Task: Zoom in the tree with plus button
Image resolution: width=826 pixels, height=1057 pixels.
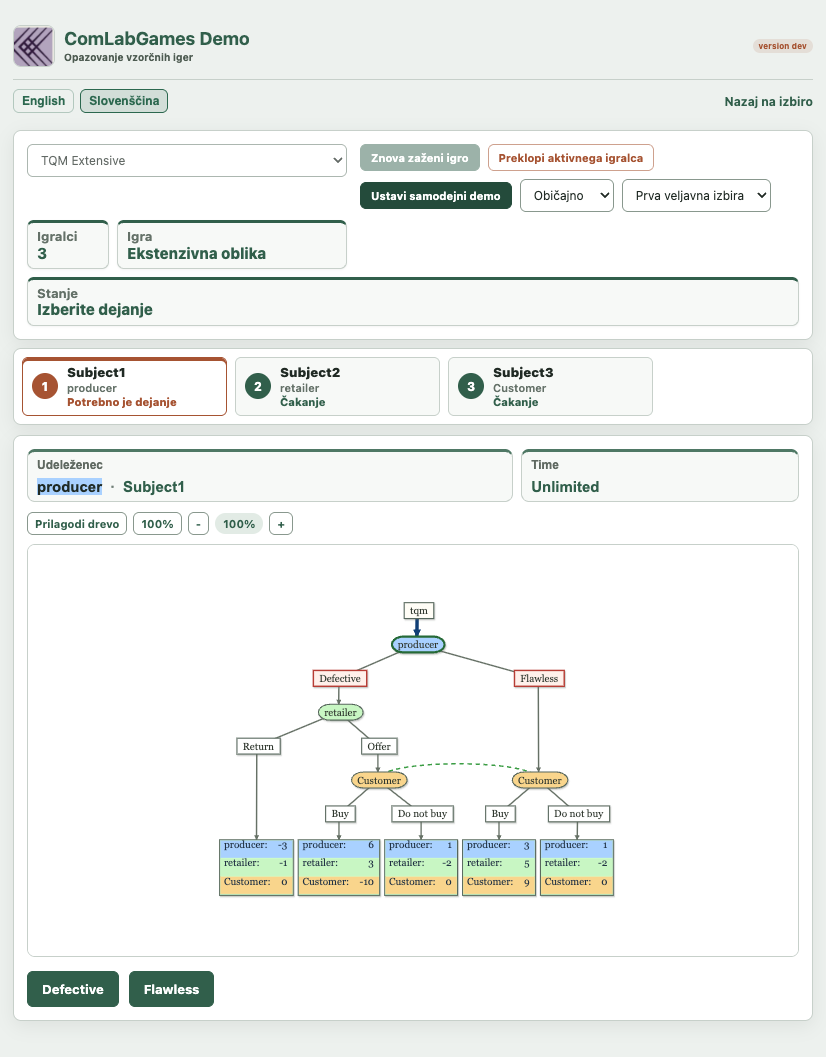Action: tap(281, 524)
